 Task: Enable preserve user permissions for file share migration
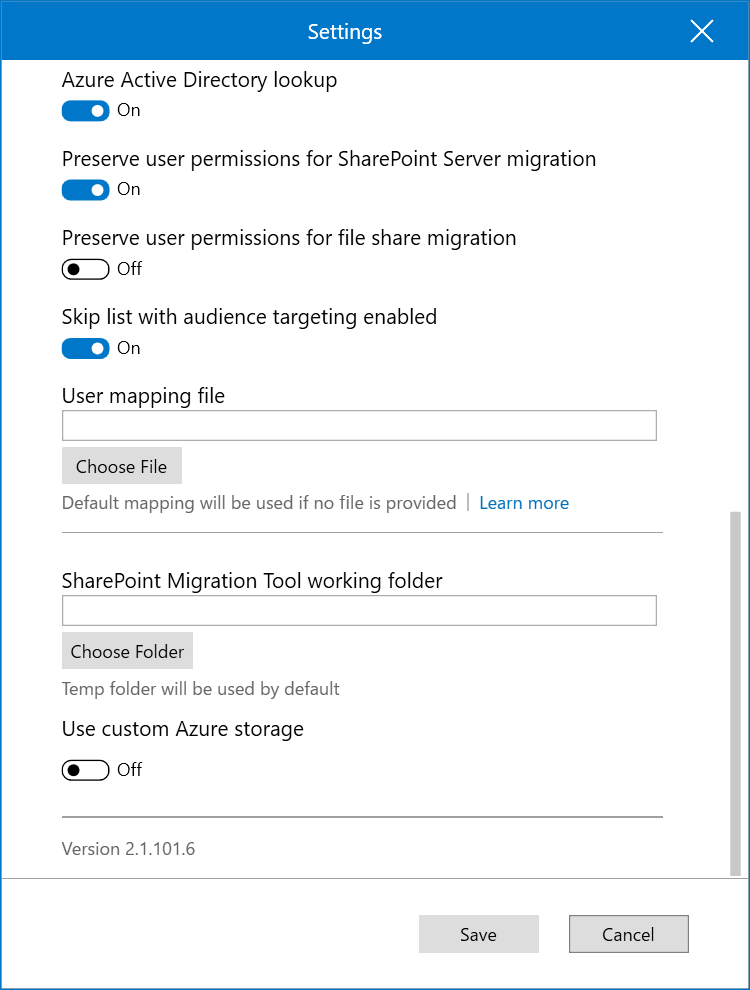pyautogui.click(x=85, y=268)
